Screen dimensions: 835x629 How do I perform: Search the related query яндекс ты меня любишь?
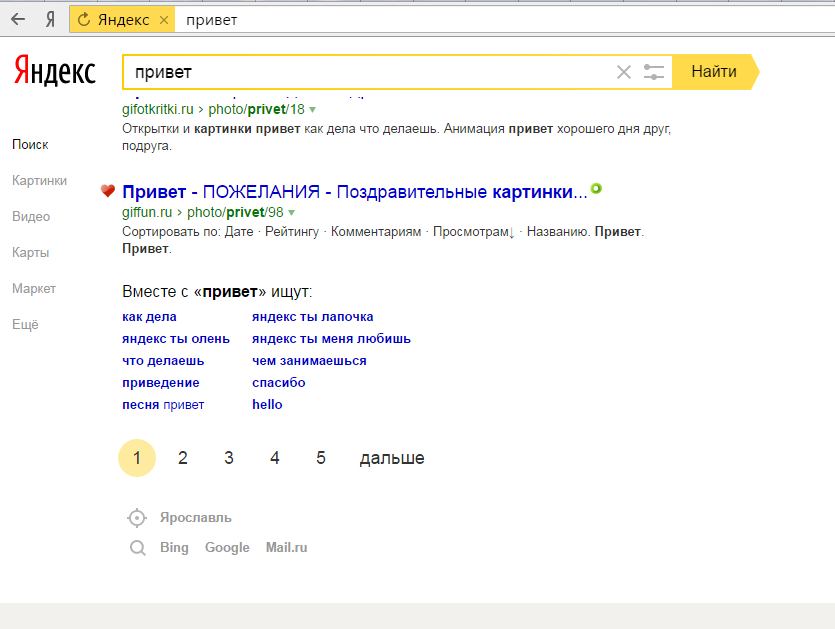tap(331, 339)
